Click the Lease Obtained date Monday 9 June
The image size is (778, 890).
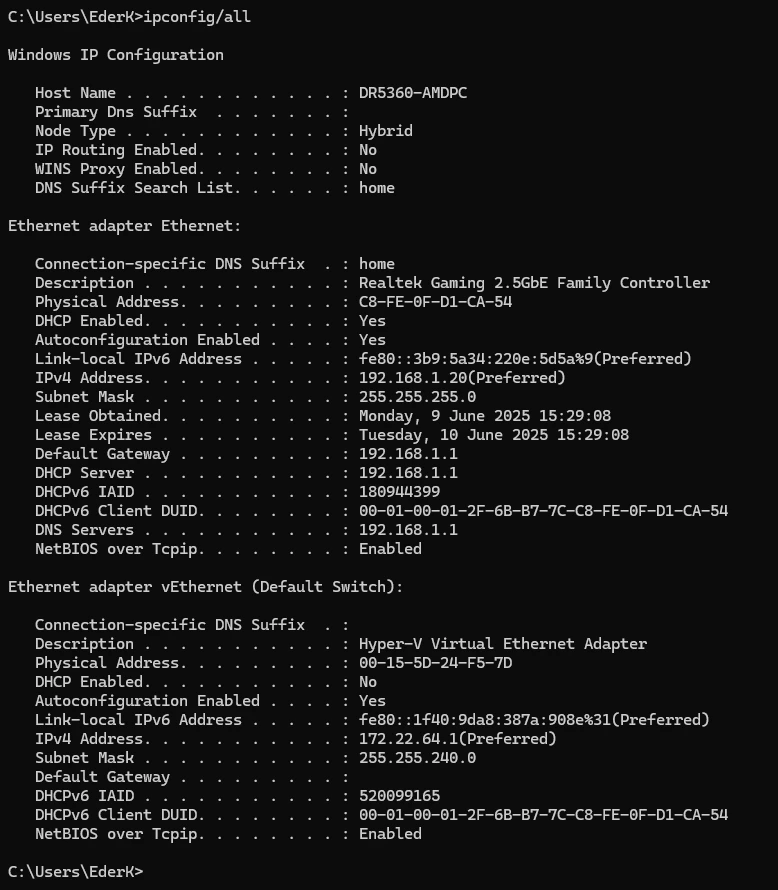click(485, 415)
